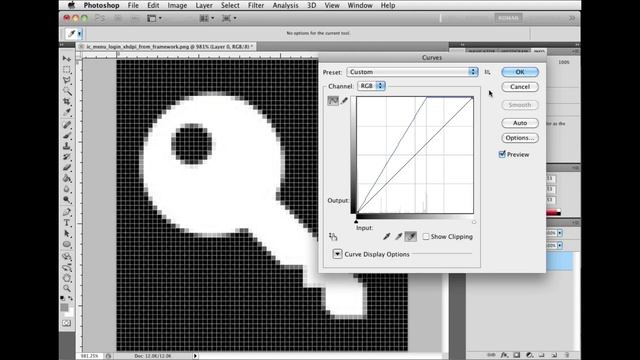Viewport: 640px width, 360px height.
Task: Select the 3D Rotate tool
Action: tap(67, 257)
